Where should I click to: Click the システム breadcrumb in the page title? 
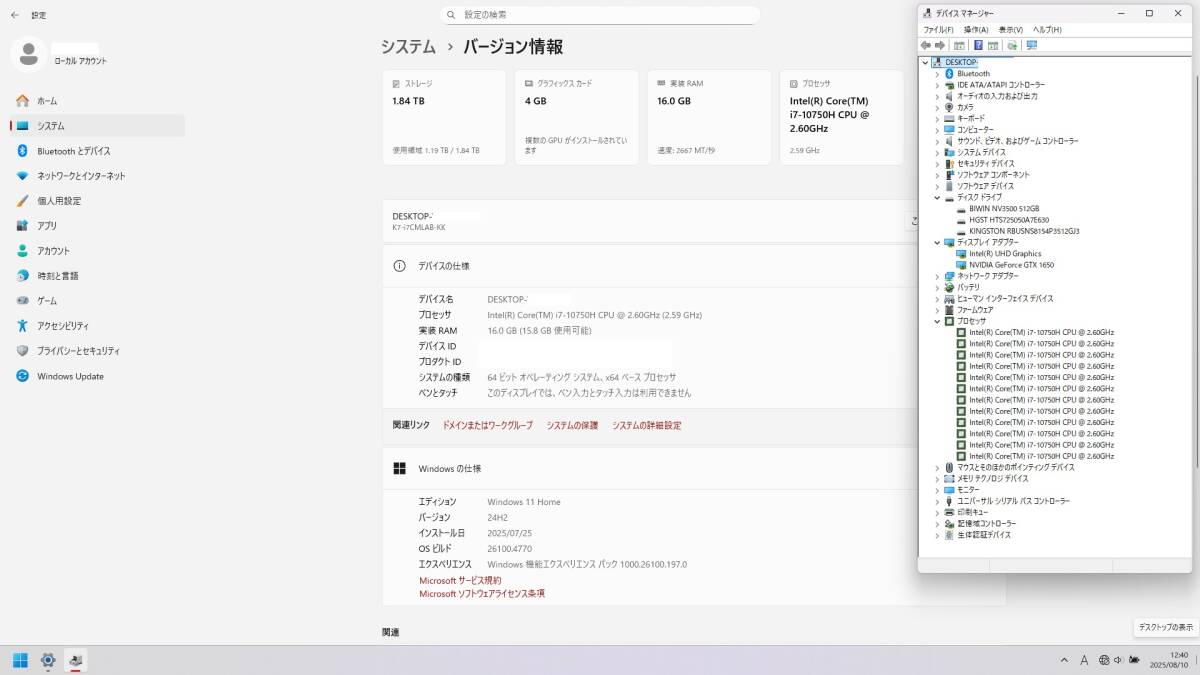[408, 47]
